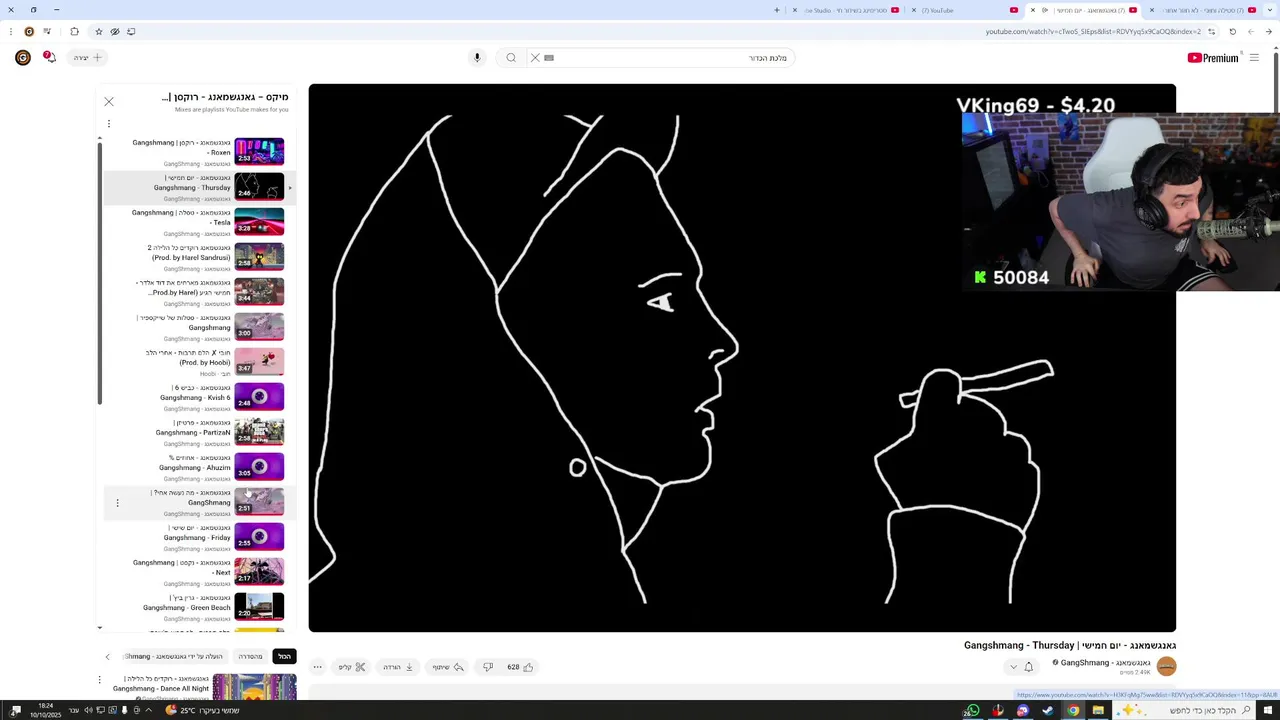Click playlist scrollbar down arrow
The width and height of the screenshot is (1280, 720).
coord(100,627)
